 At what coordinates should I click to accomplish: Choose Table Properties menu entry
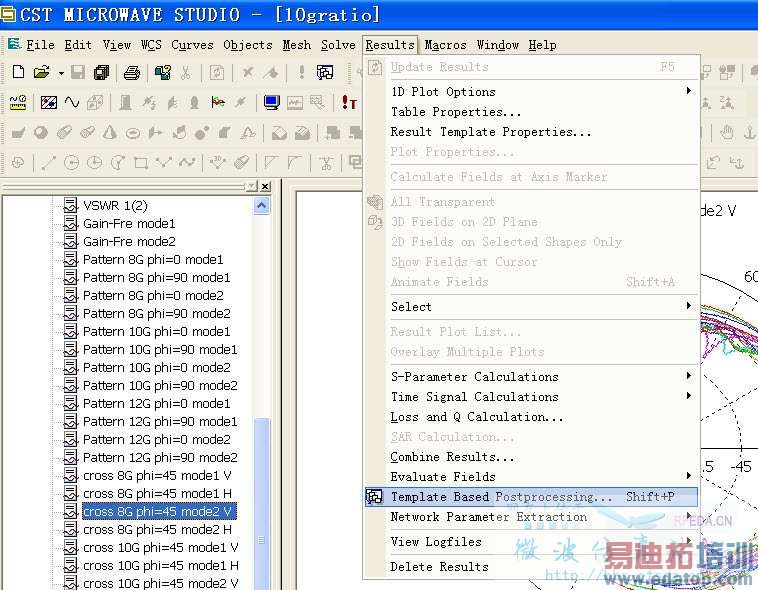531,112
